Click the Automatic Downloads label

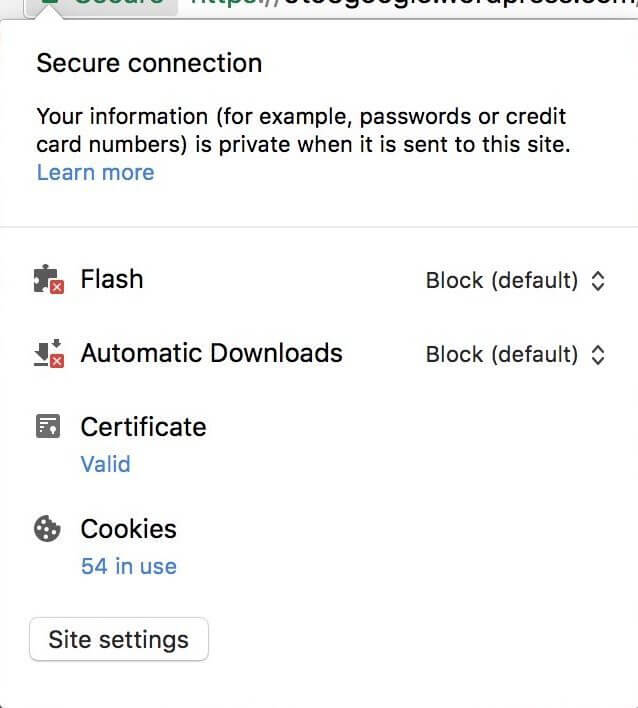[211, 353]
